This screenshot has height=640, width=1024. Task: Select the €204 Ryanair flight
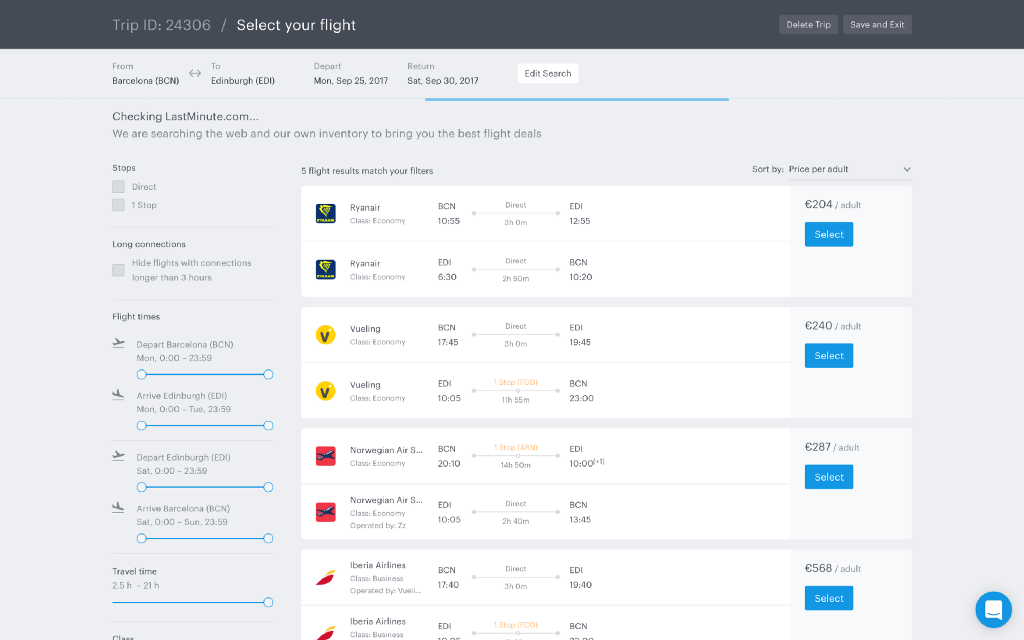(829, 234)
